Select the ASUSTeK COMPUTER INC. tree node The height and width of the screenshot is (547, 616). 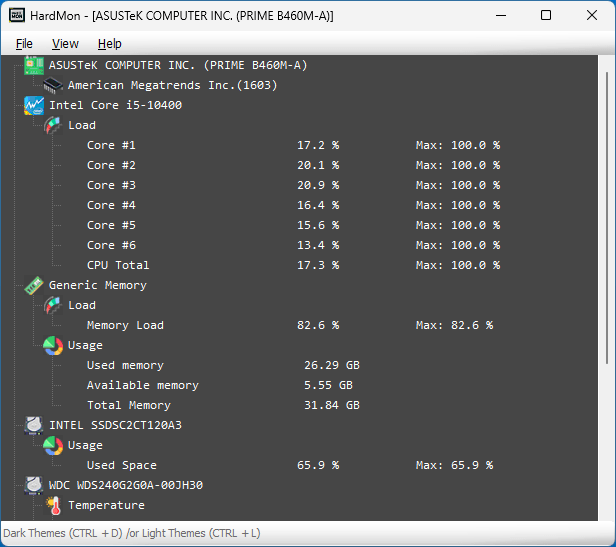coord(178,65)
